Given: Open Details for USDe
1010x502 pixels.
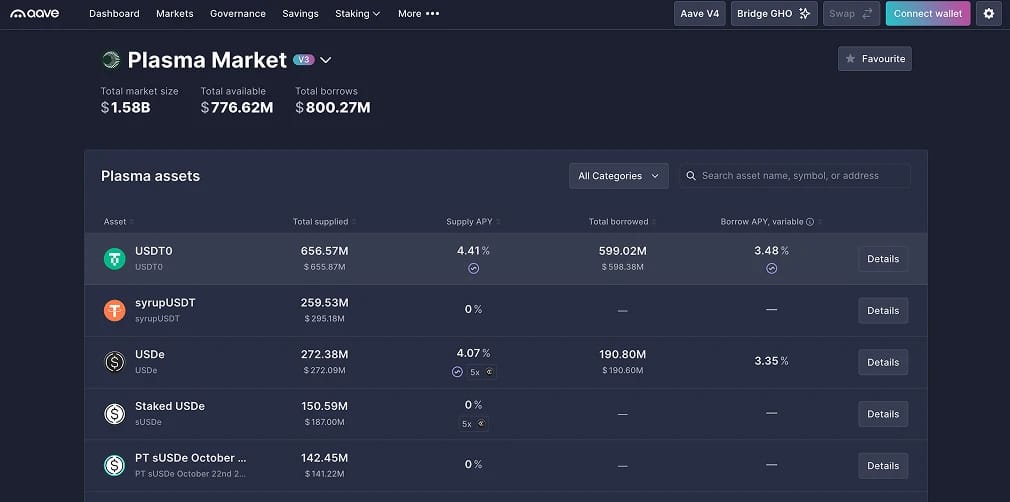Looking at the screenshot, I should [883, 362].
